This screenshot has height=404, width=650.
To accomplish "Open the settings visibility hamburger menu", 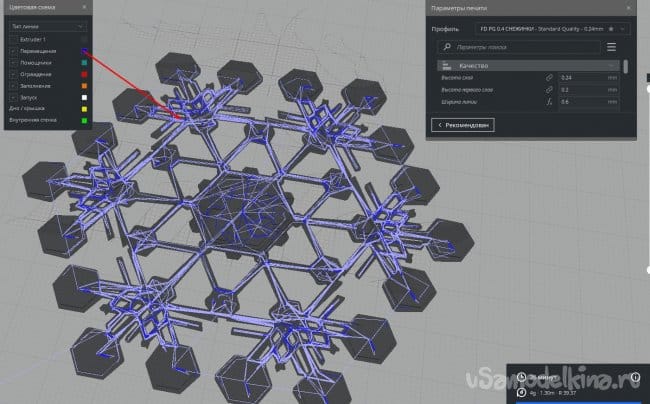I will [x=611, y=46].
